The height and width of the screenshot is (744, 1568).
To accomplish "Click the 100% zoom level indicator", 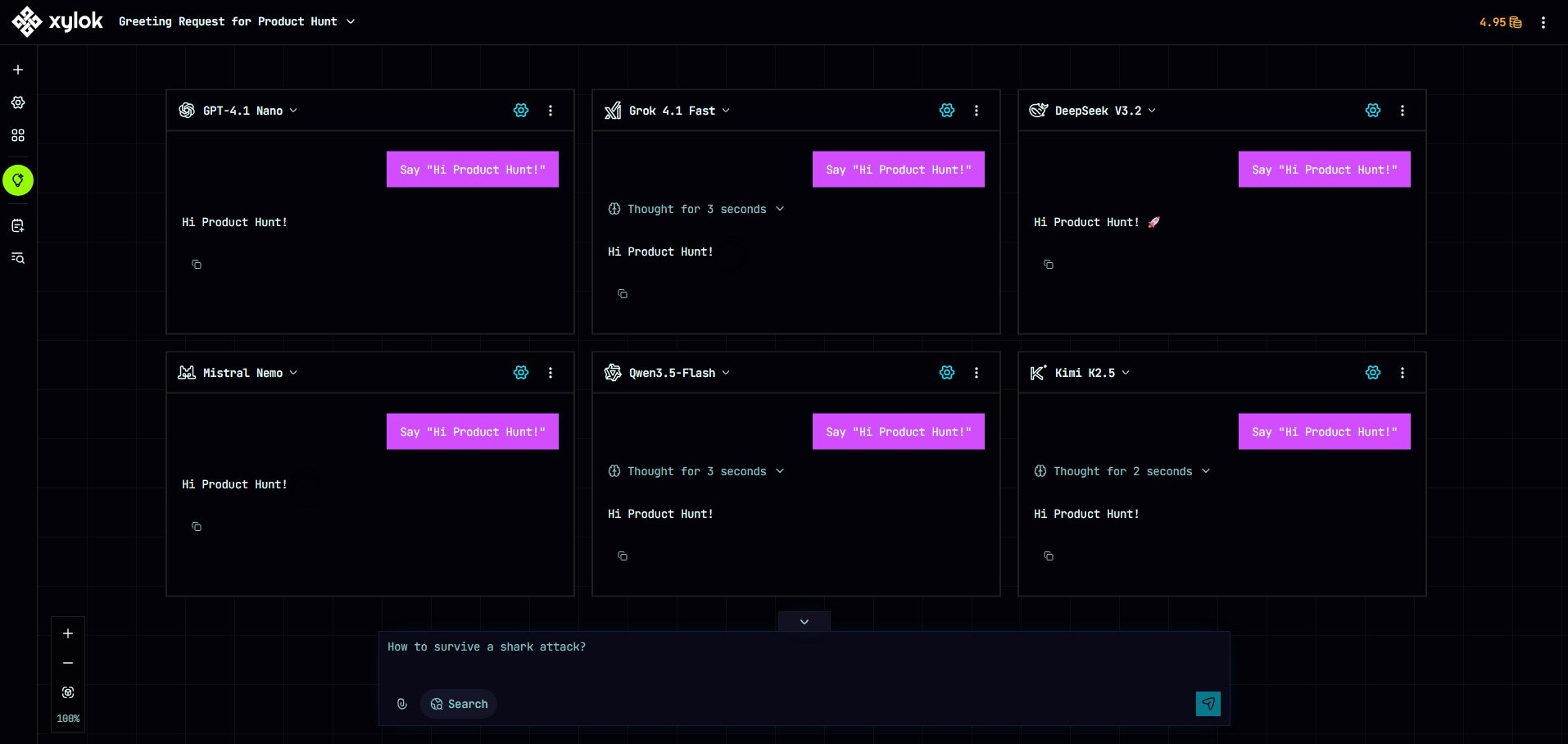I will tap(68, 719).
